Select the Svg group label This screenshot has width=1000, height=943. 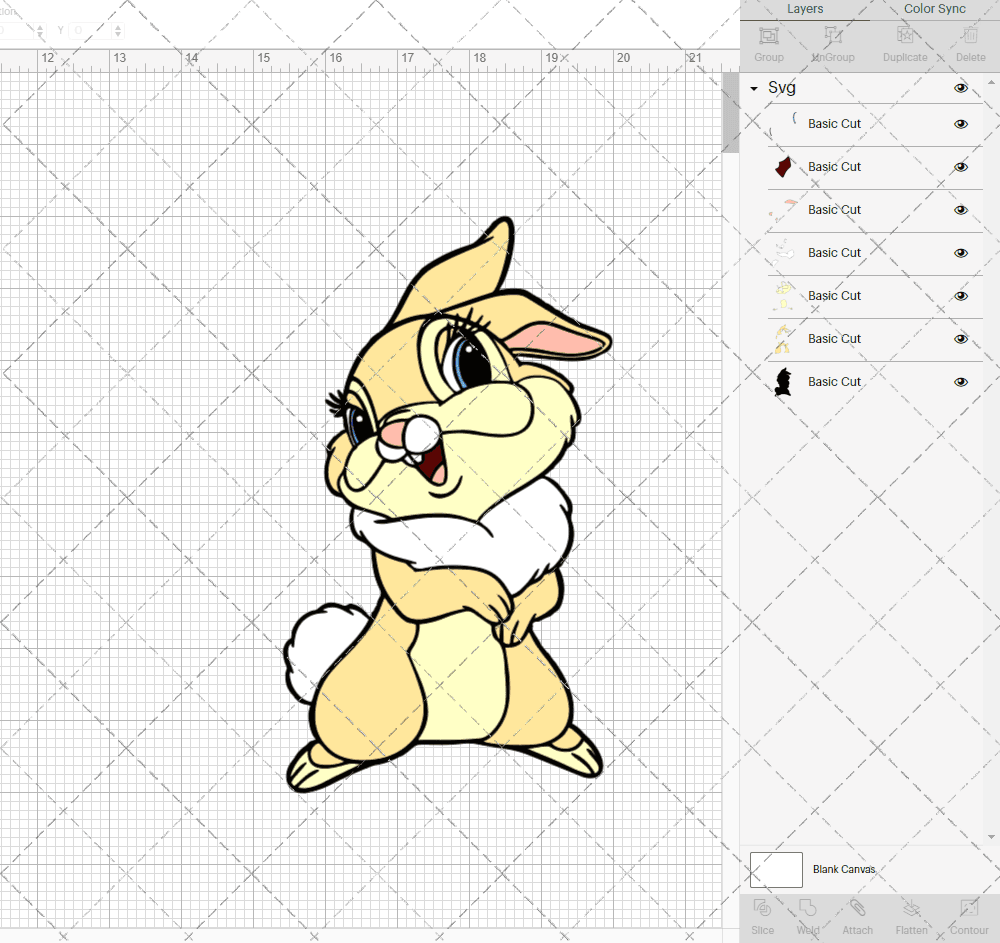click(x=781, y=87)
